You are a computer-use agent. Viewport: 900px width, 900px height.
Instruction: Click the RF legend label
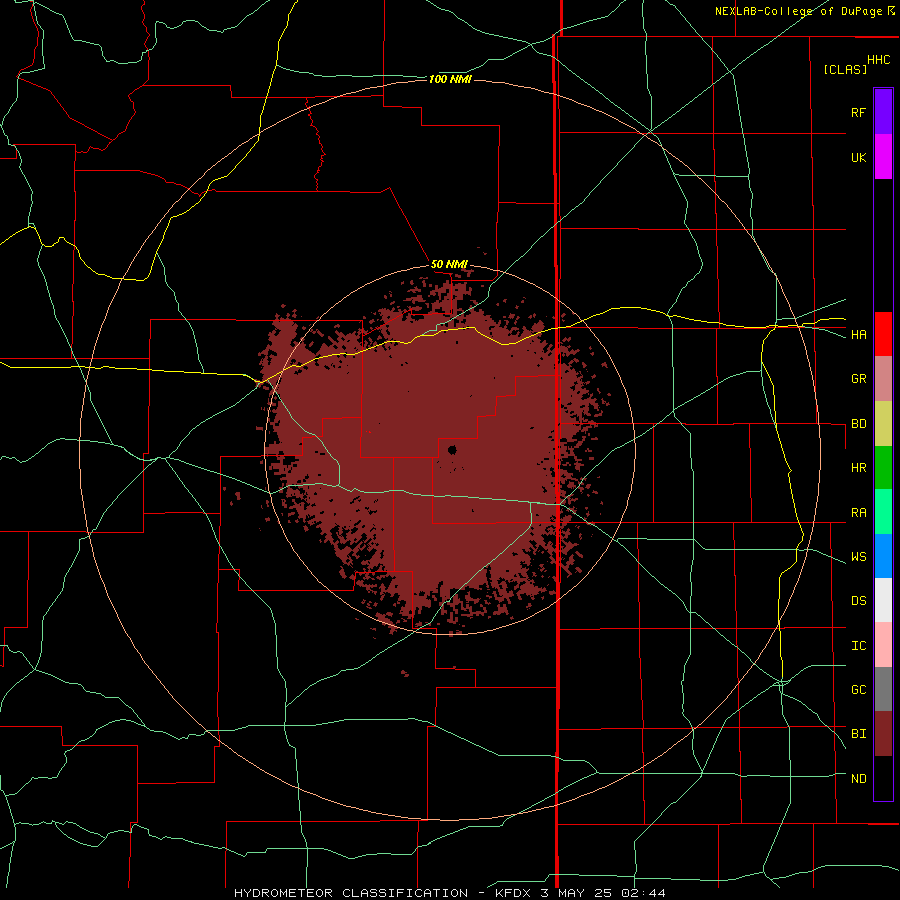858,112
